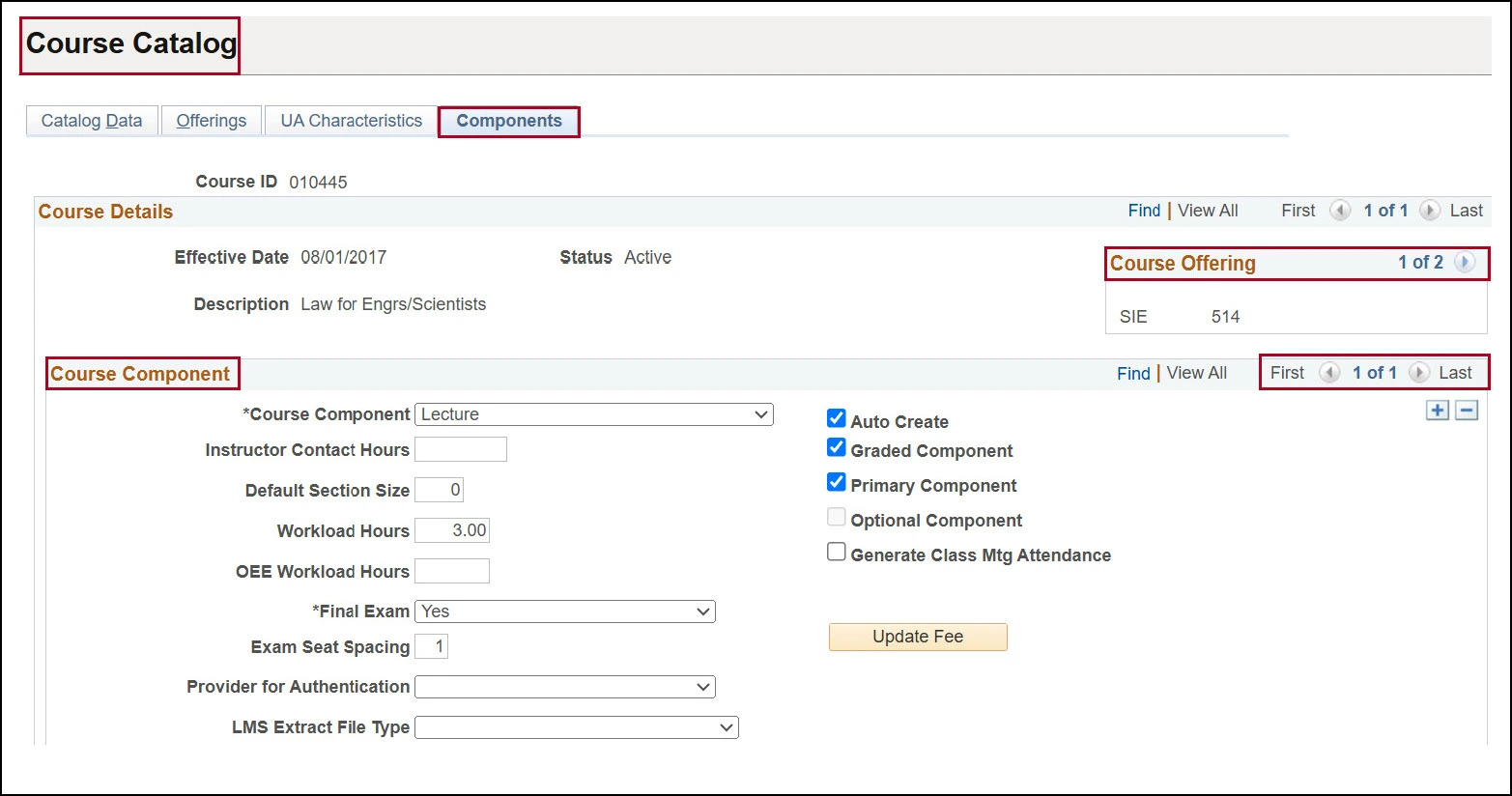The height and width of the screenshot is (796, 1512).
Task: Click View All in Course Details header
Action: [1208, 211]
